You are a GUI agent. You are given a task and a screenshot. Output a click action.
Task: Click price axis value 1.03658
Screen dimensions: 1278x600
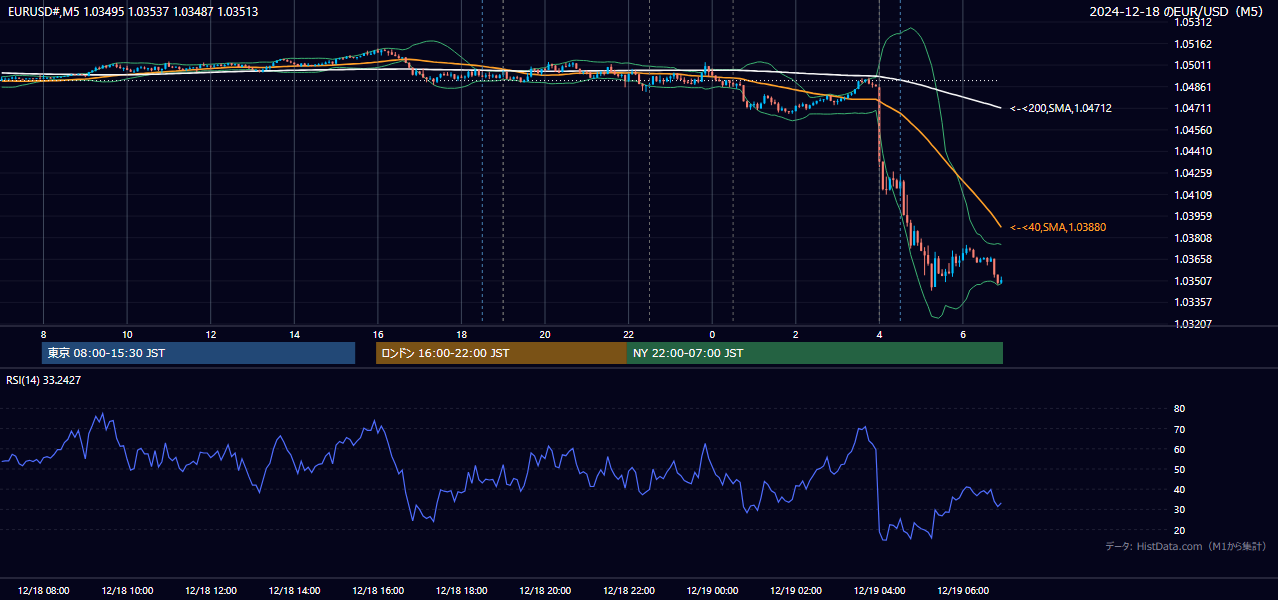click(1193, 259)
